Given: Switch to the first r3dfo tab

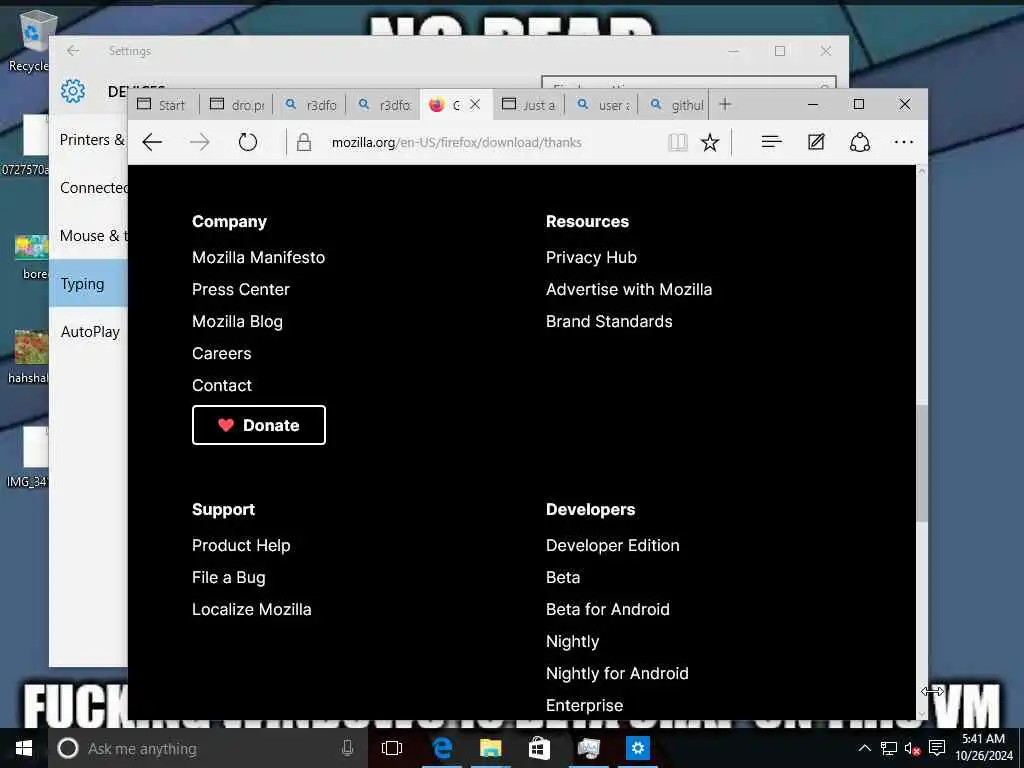Looking at the screenshot, I should point(311,105).
